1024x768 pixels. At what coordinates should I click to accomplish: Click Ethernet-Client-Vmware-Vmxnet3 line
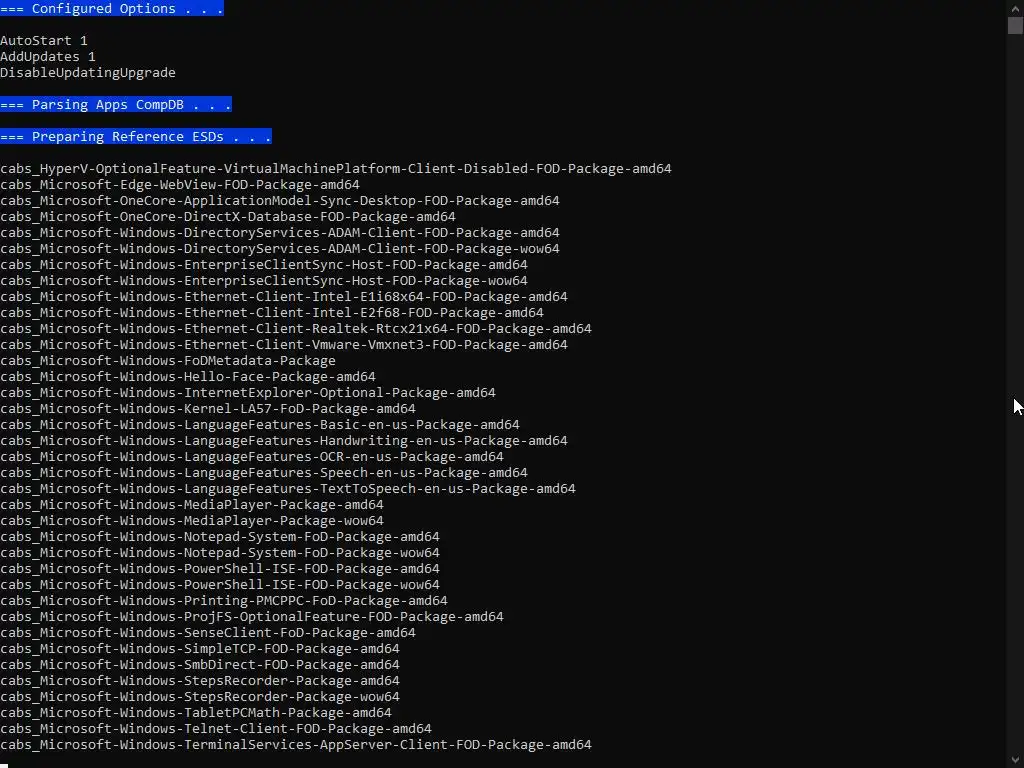284,345
